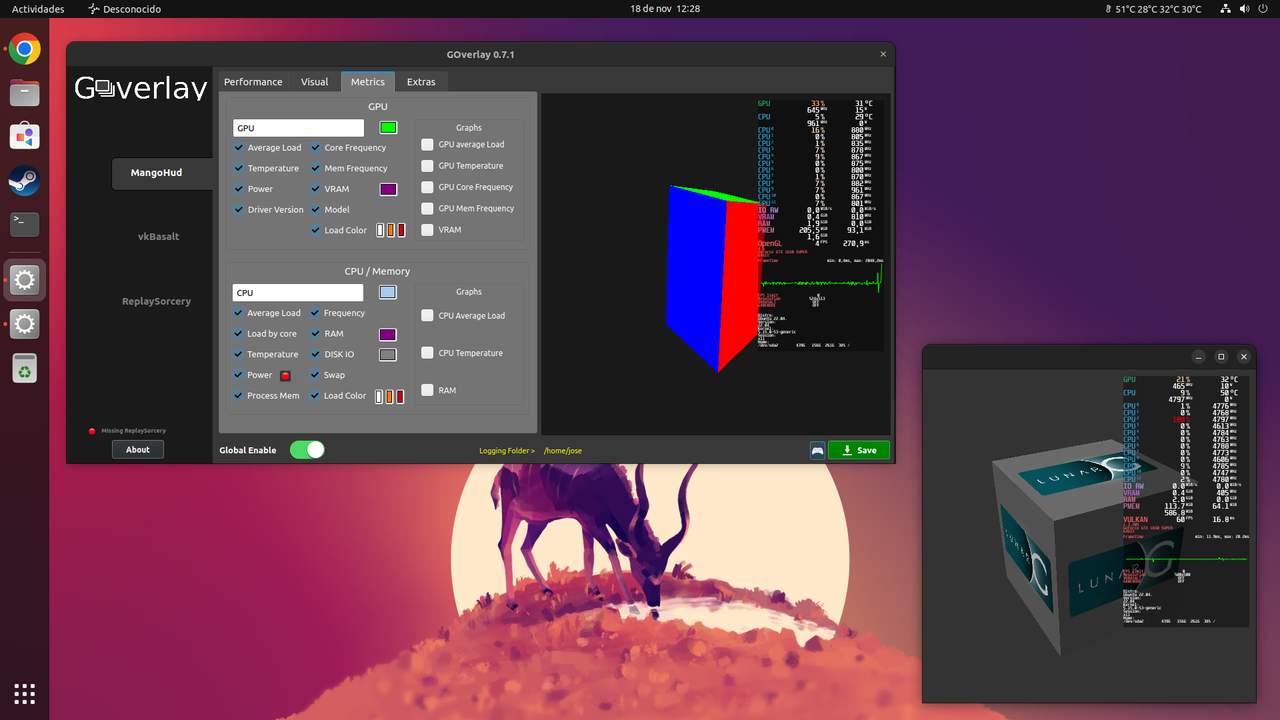1280x720 pixels.
Task: Click the red Load Color swatch in CPU section
Action: click(401, 396)
